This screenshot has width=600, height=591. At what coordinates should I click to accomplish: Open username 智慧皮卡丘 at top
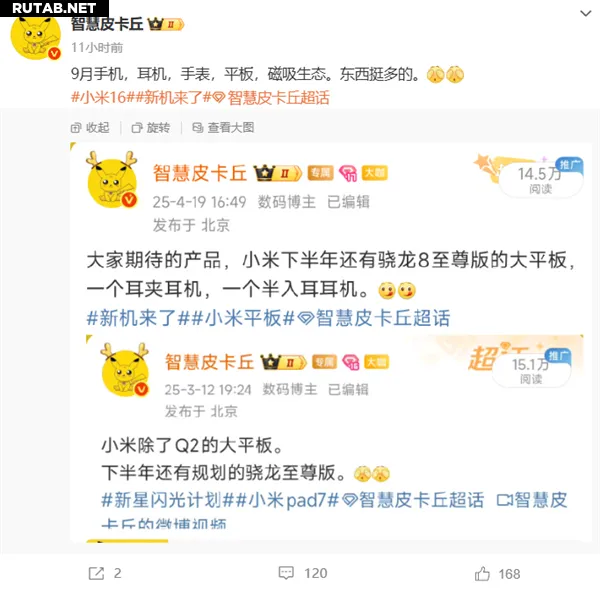pos(107,24)
